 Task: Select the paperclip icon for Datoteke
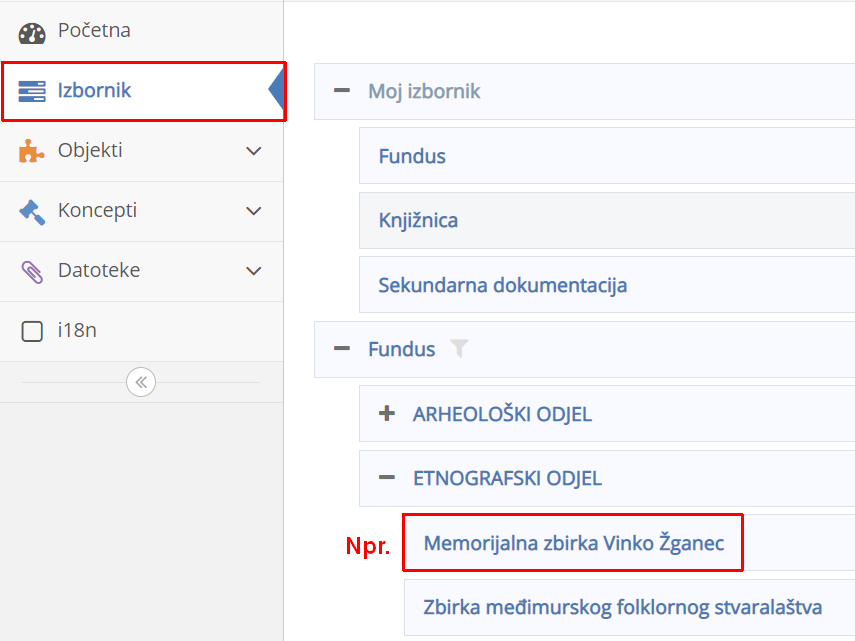coord(32,270)
